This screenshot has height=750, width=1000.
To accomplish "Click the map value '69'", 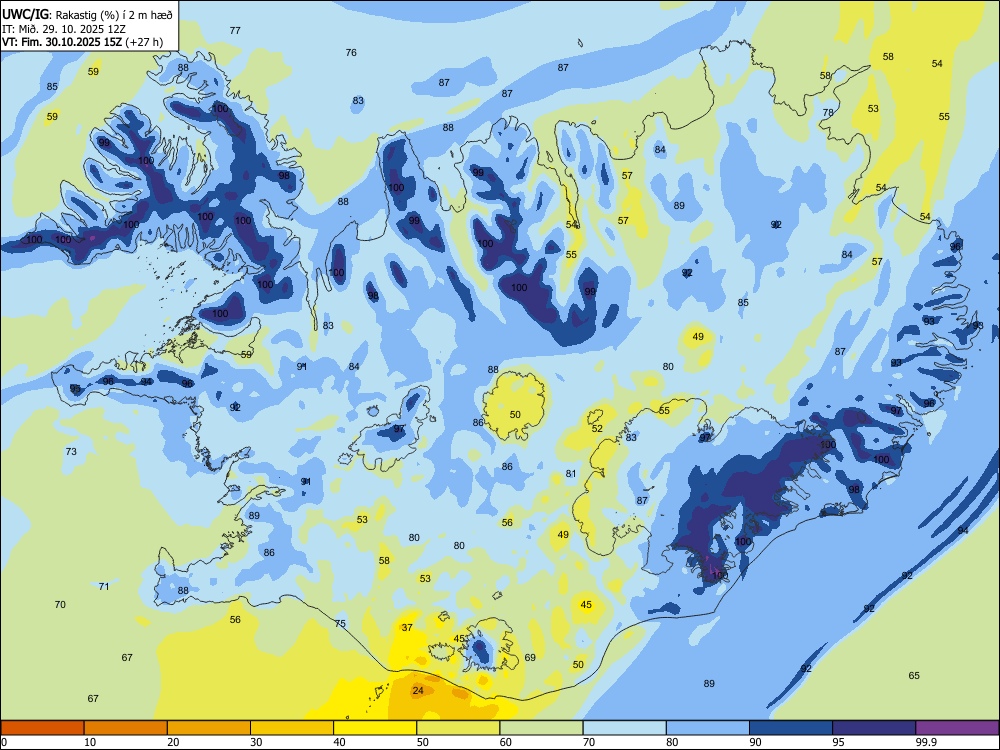I will 530,658.
